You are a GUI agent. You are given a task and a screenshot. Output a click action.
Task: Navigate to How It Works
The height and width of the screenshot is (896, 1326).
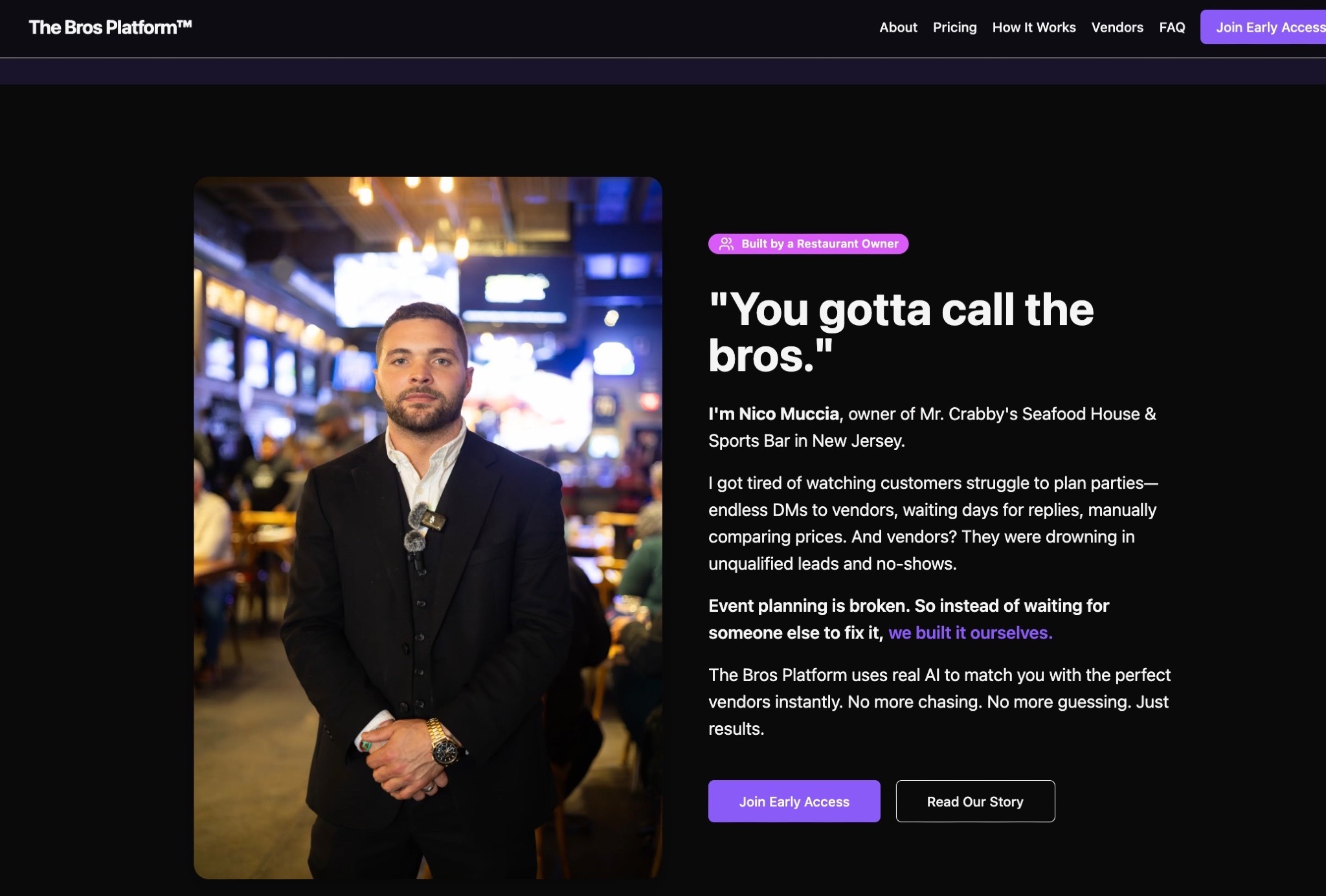(1034, 27)
